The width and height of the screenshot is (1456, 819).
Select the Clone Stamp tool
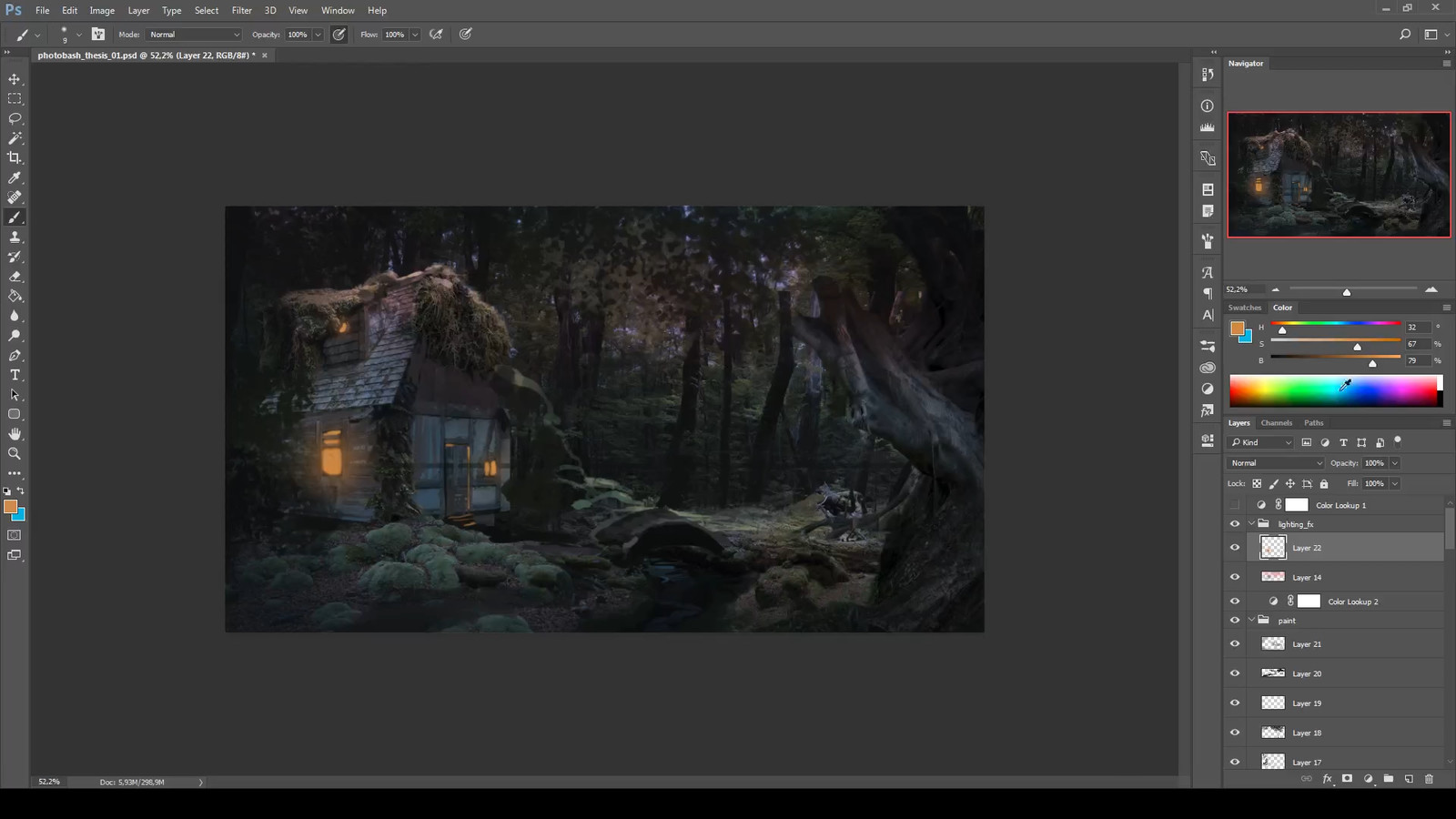click(x=15, y=237)
